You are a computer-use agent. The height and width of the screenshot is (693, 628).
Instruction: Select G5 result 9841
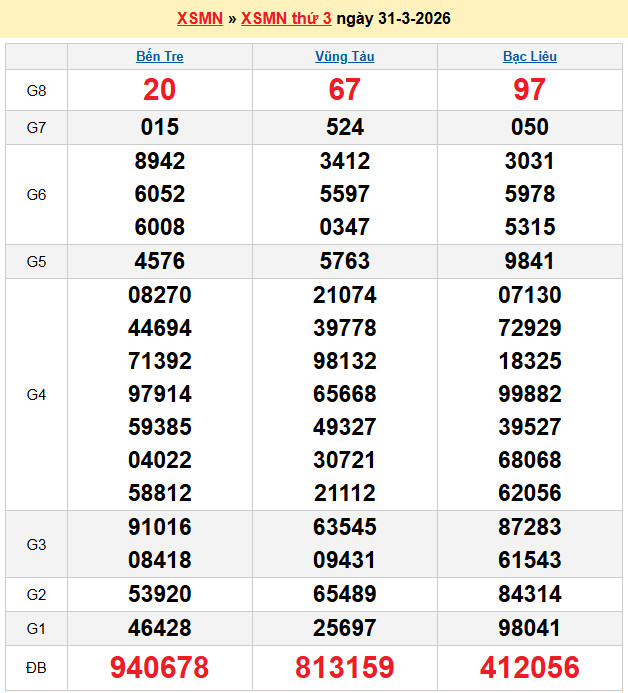point(529,261)
